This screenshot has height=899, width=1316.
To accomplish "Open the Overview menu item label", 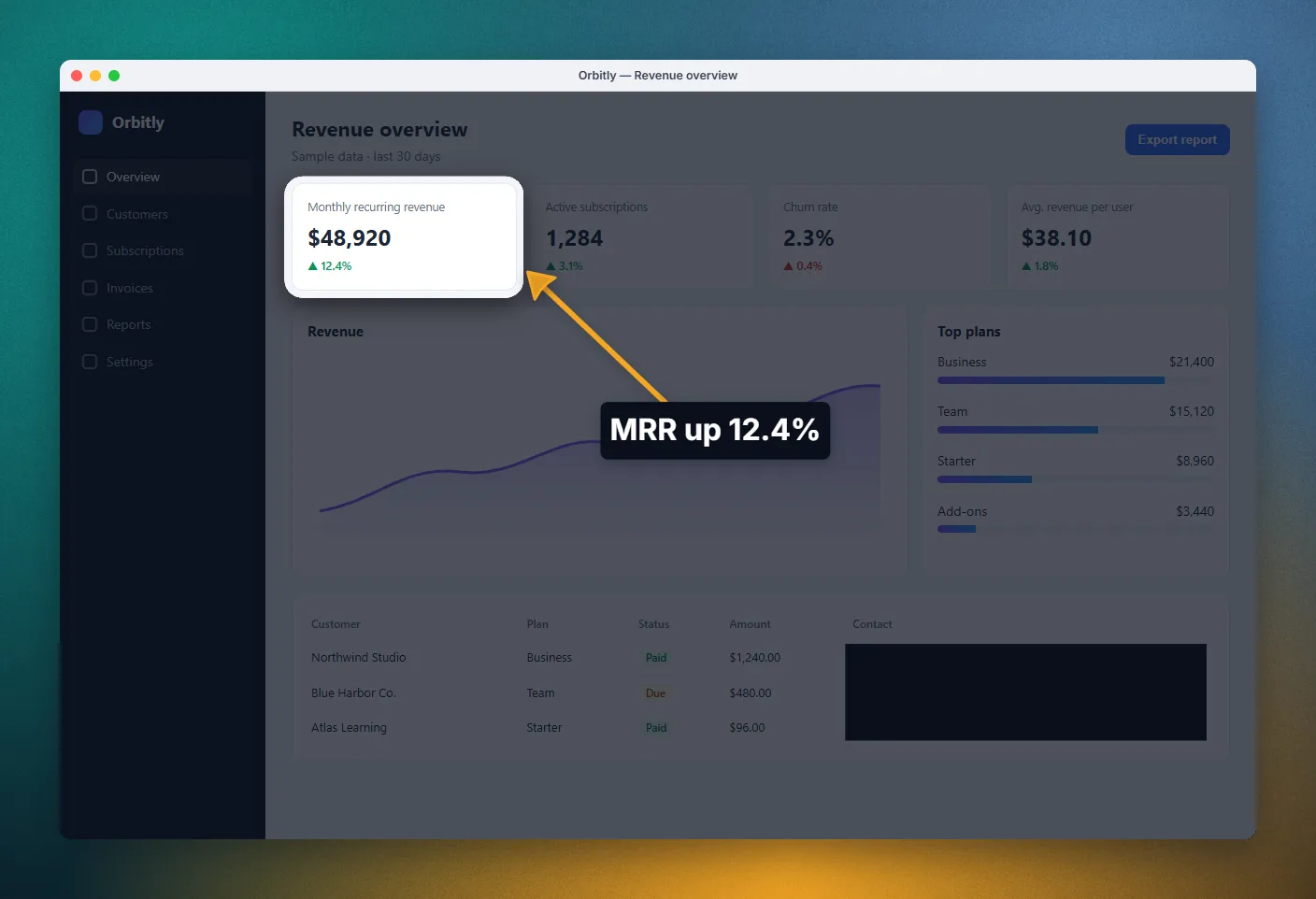I will pyautogui.click(x=133, y=177).
